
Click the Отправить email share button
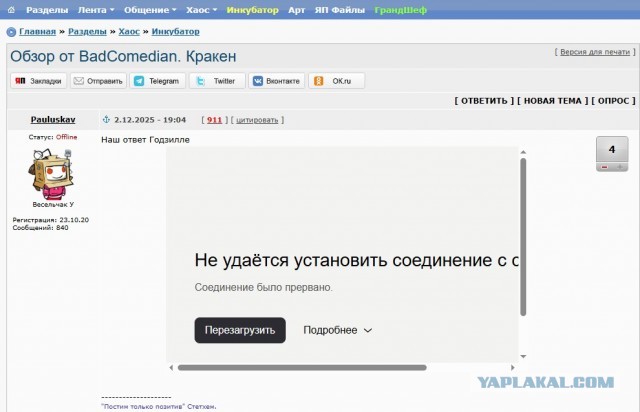coord(98,81)
